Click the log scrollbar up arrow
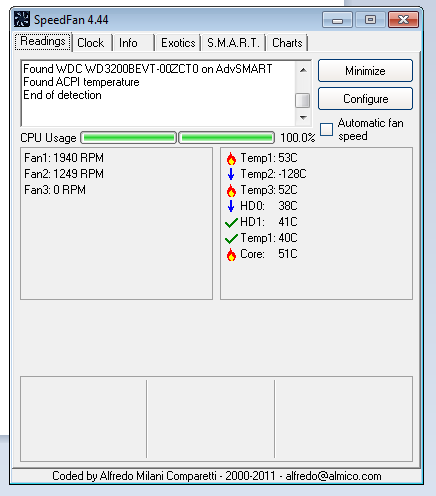 (303, 70)
